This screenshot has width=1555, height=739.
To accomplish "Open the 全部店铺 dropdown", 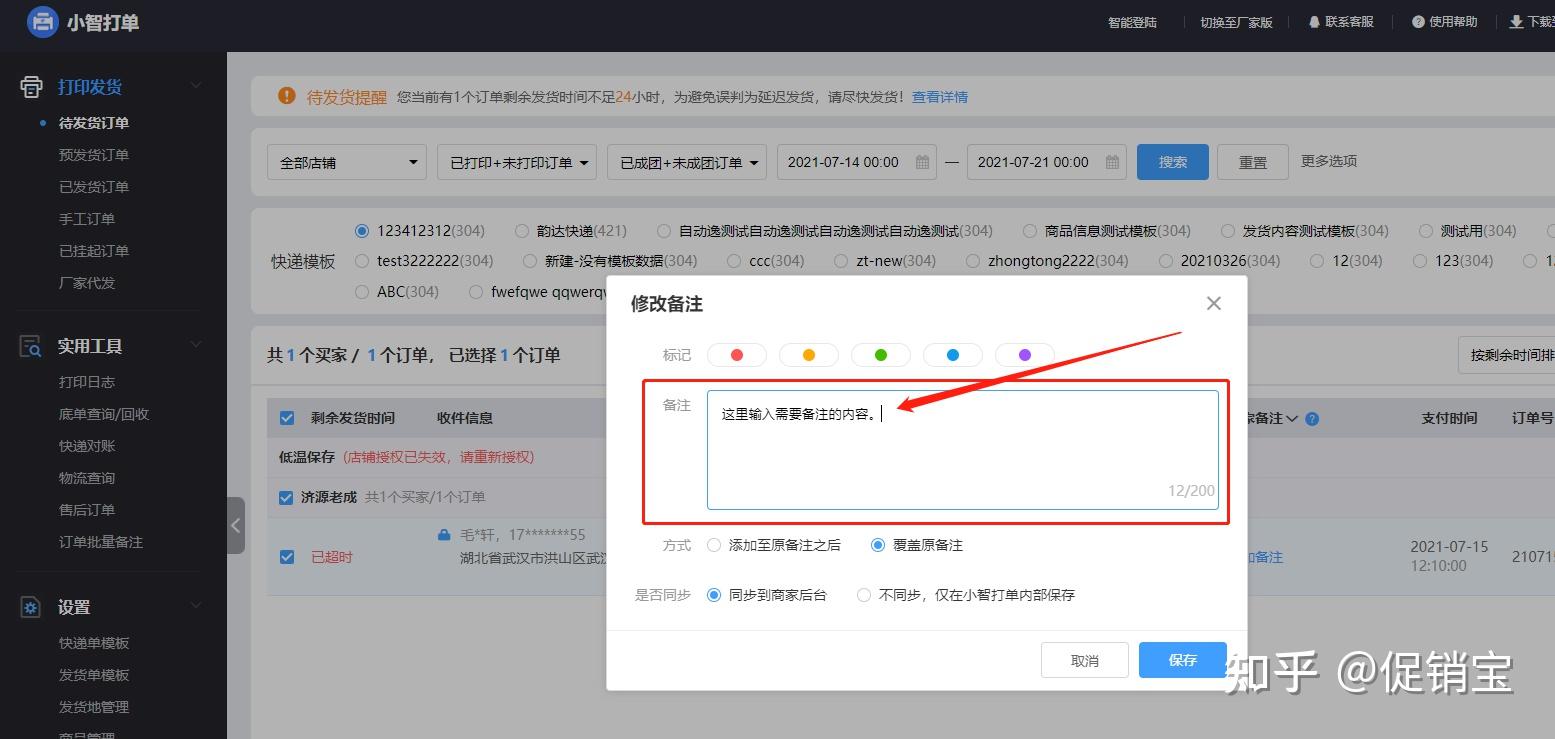I will pyautogui.click(x=347, y=162).
